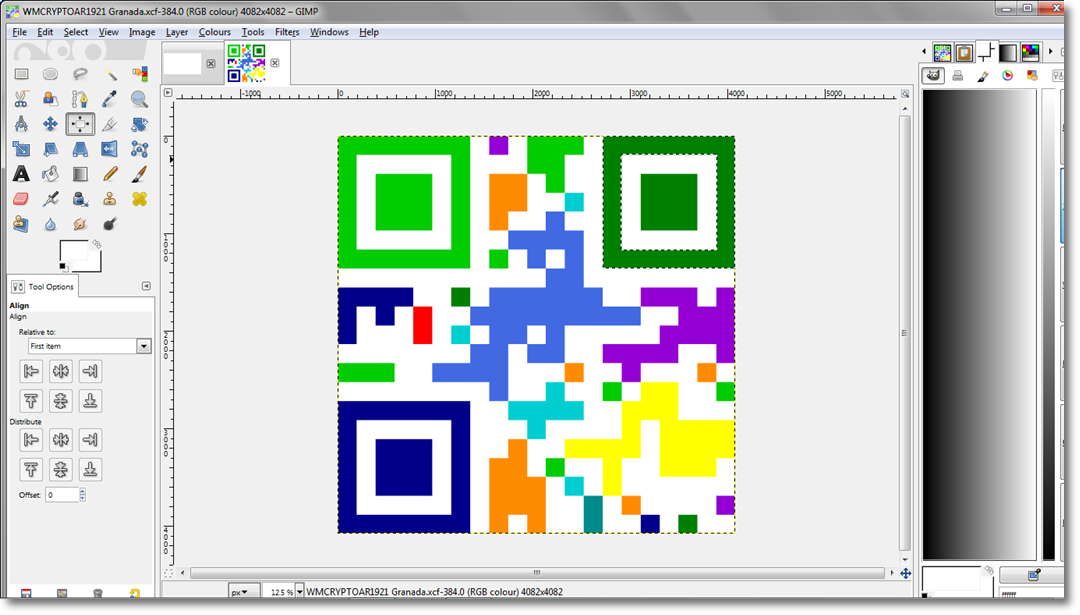Select the Crop knife tool

point(110,124)
